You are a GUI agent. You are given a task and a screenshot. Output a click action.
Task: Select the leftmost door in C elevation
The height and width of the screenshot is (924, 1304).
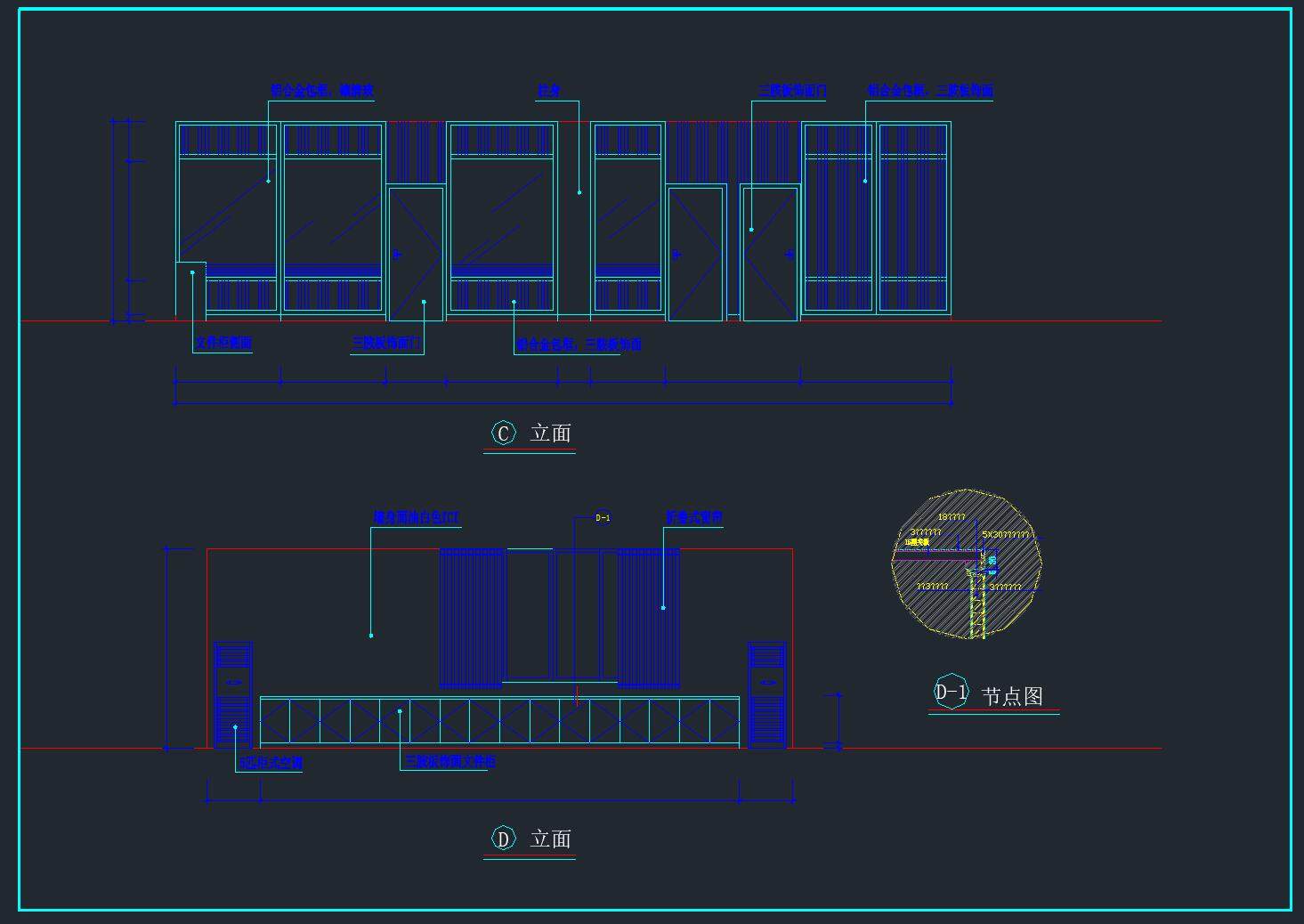[416, 254]
